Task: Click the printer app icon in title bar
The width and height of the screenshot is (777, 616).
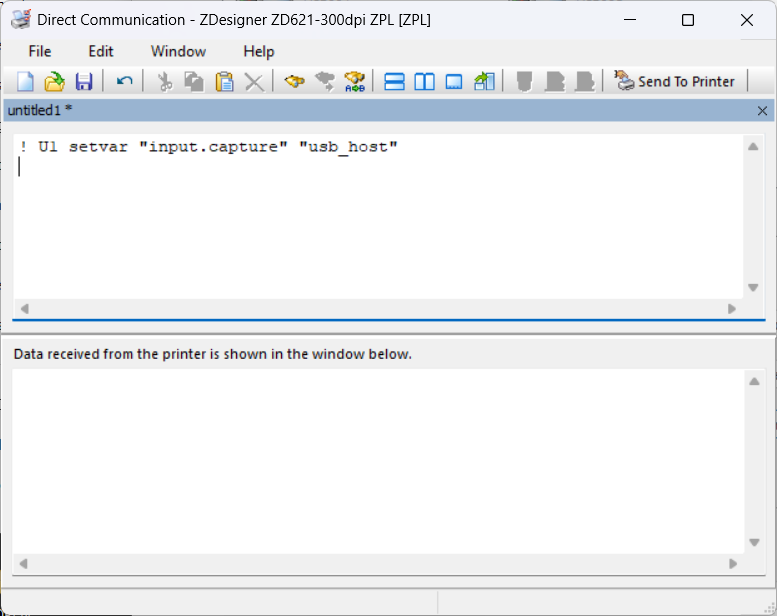Action: [21, 19]
